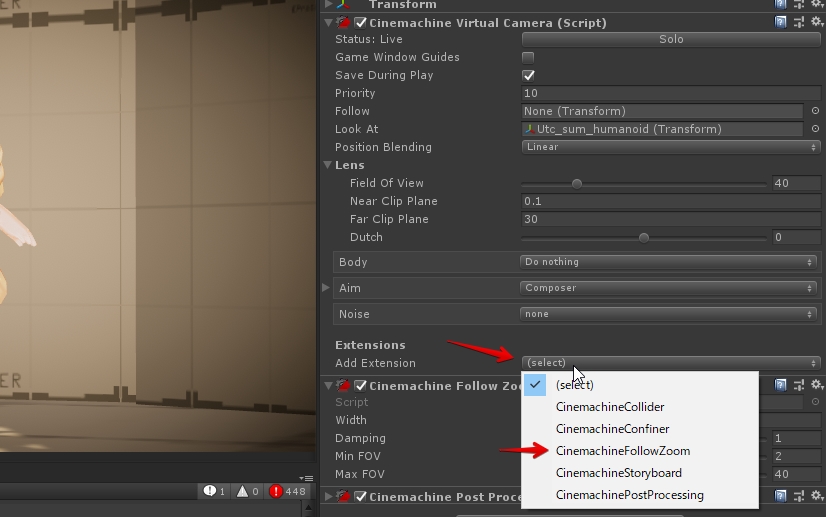Open Position Blending dropdown set to Linear
Viewport: 829px width, 517px height.
pos(671,147)
